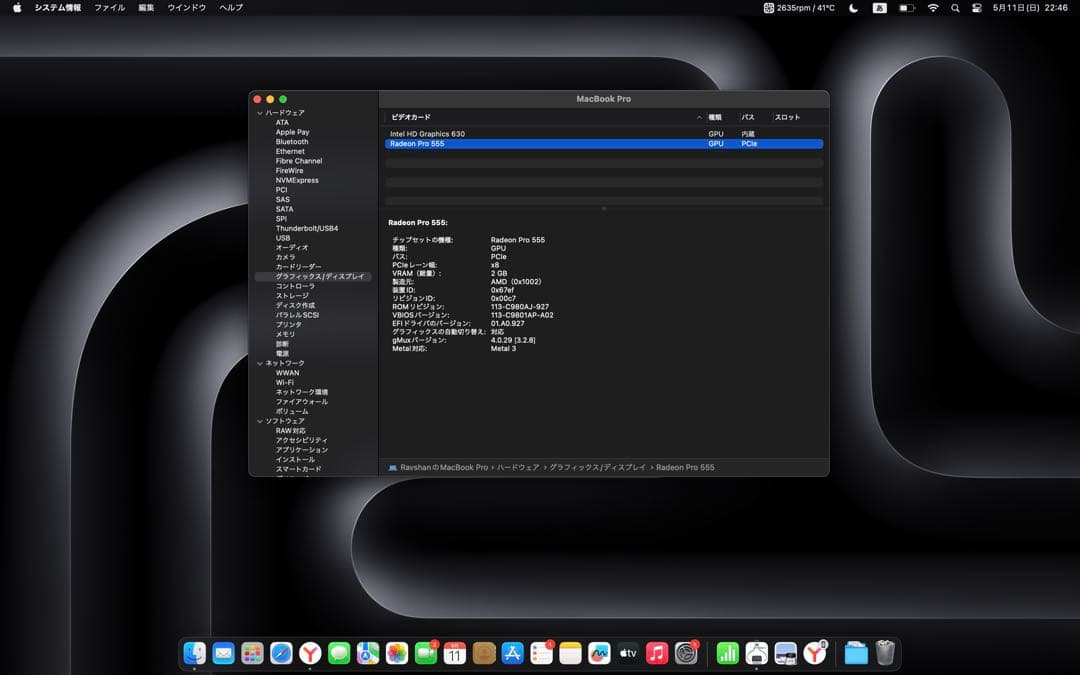The image size is (1080, 675).
Task: Open Finder from the Dock
Action: (x=195, y=652)
